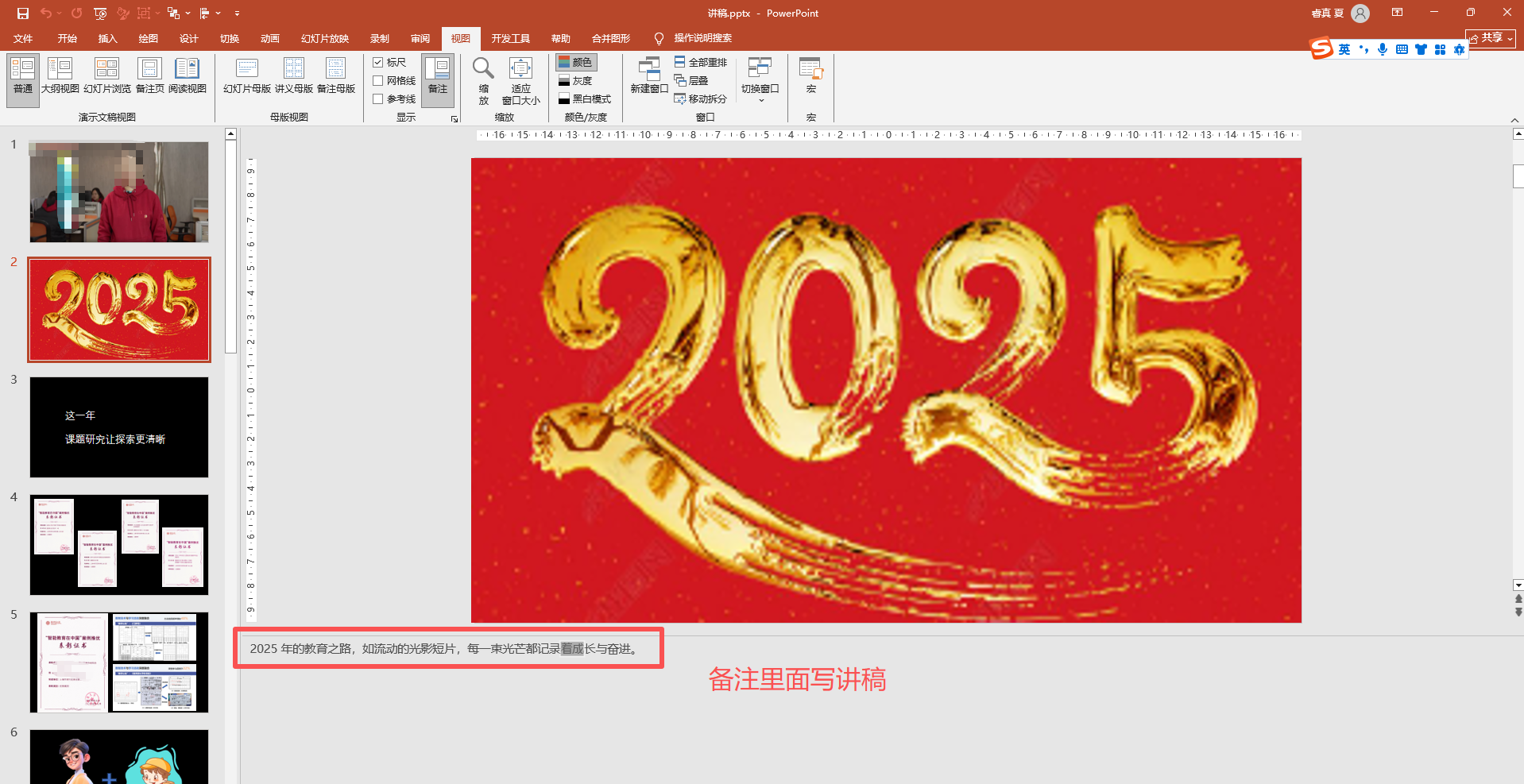Click the notes text beginning 2025 年的教育之路
This screenshot has width=1524, height=784.
click(444, 649)
